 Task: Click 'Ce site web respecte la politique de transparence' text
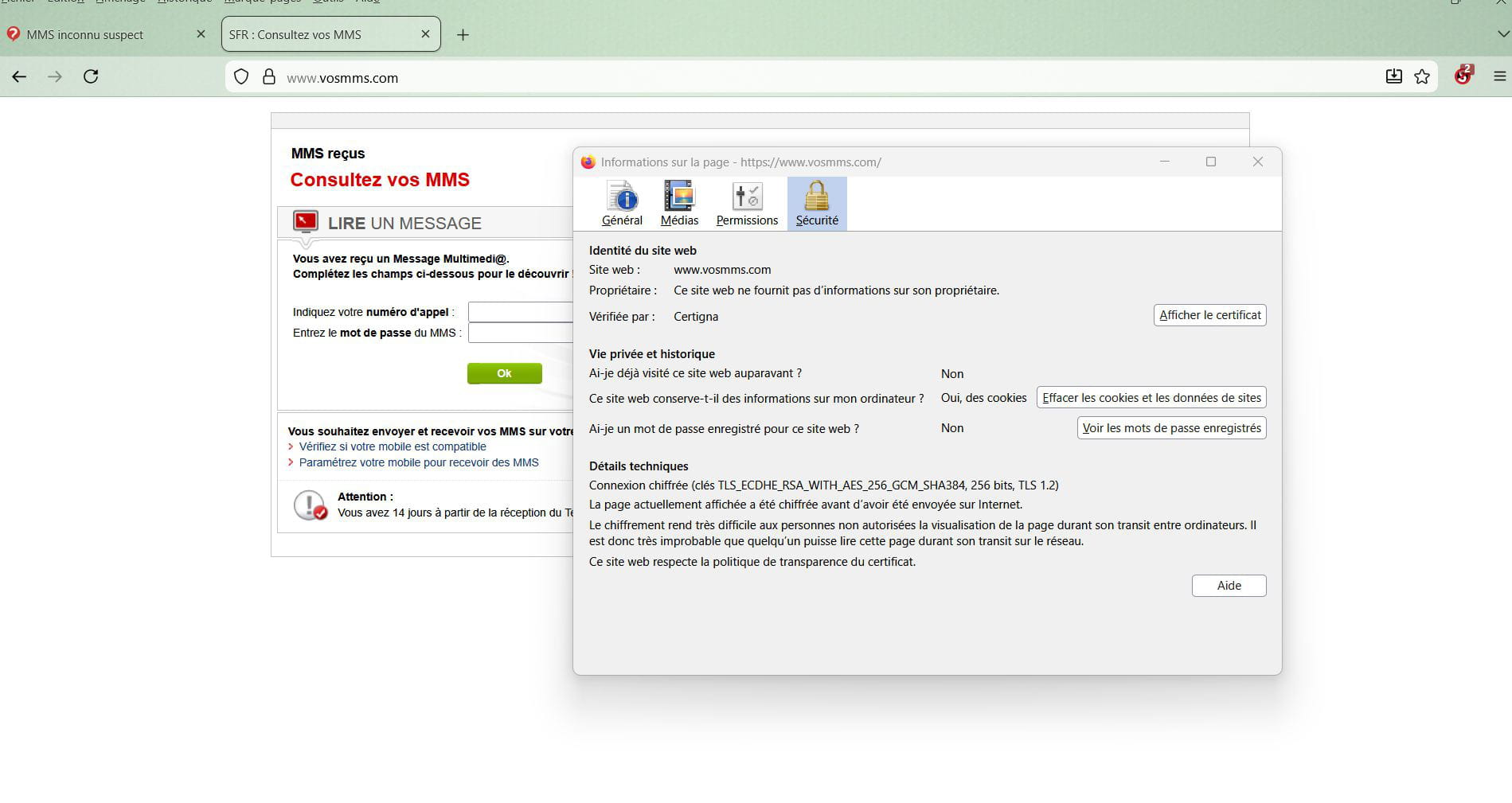point(752,562)
